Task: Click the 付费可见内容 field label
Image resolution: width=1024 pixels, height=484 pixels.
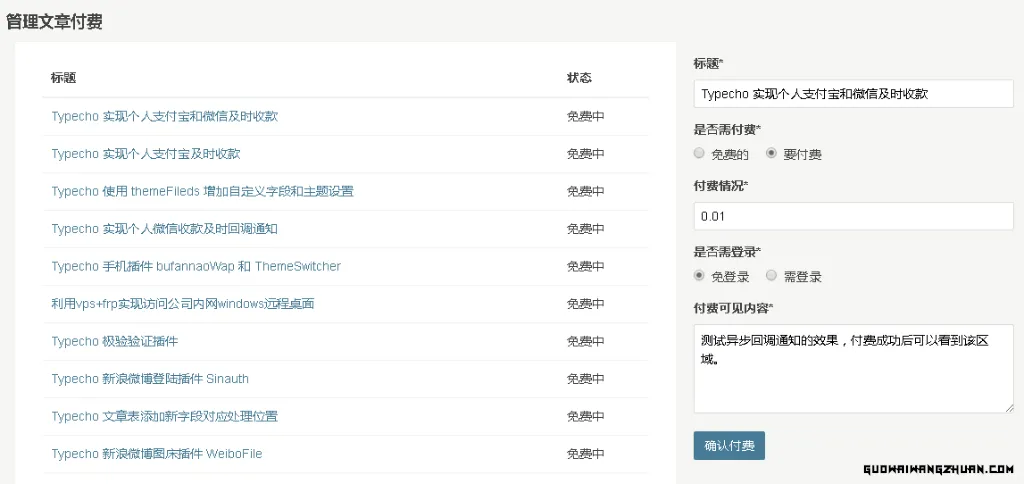Action: (733, 307)
